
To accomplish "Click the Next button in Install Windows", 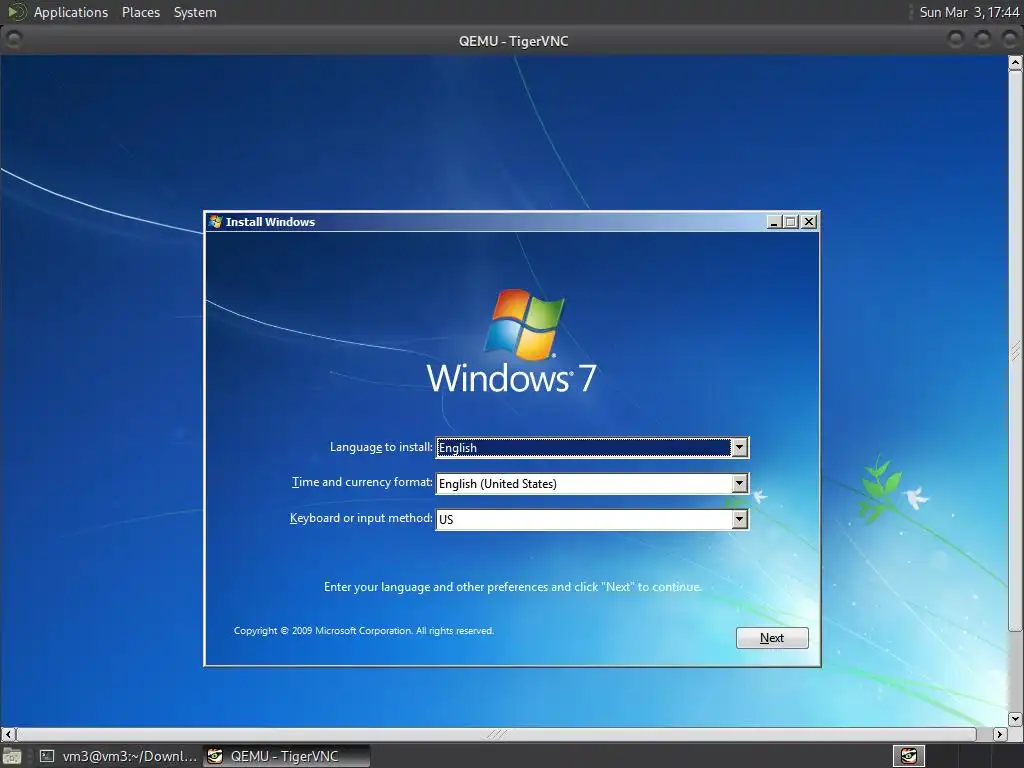I will [772, 638].
